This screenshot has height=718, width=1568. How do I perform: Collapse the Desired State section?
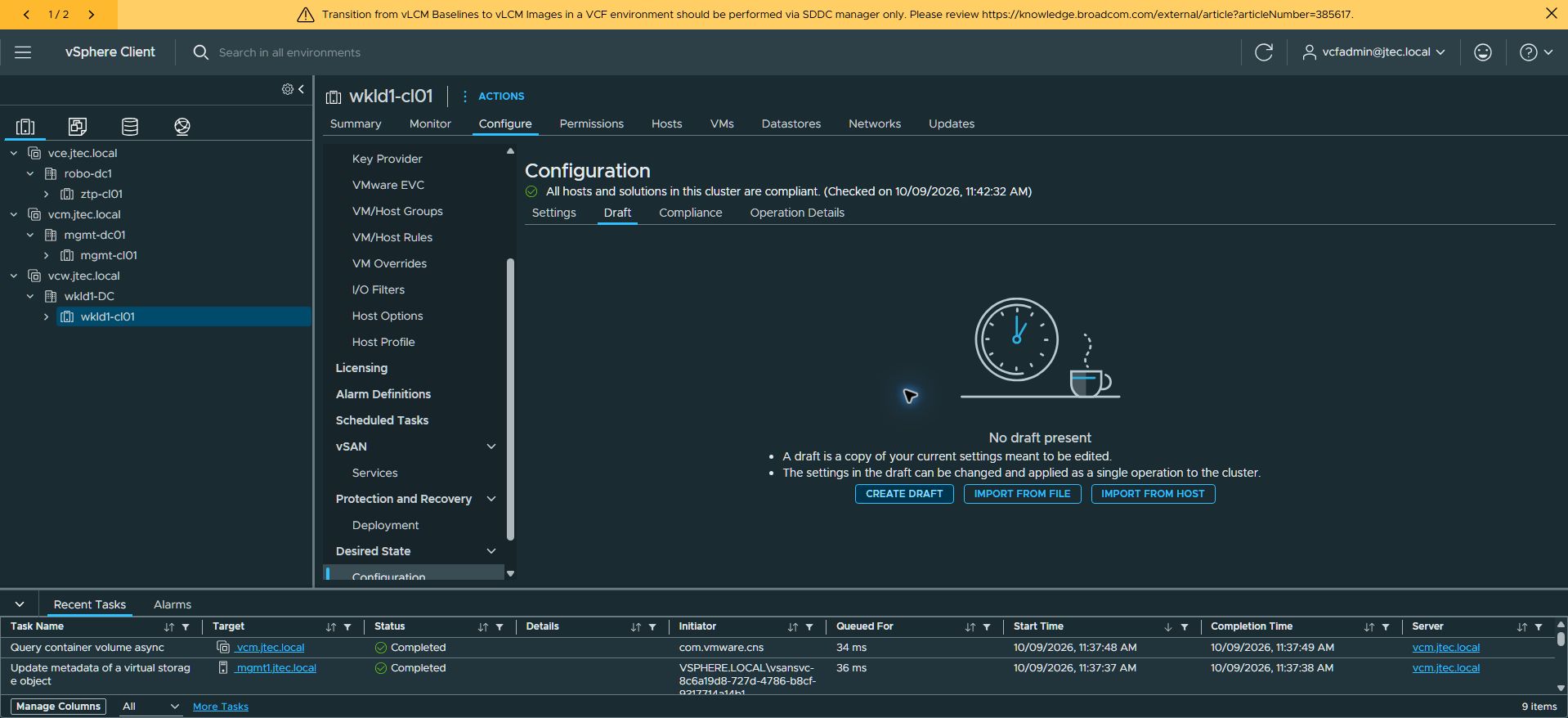[491, 551]
